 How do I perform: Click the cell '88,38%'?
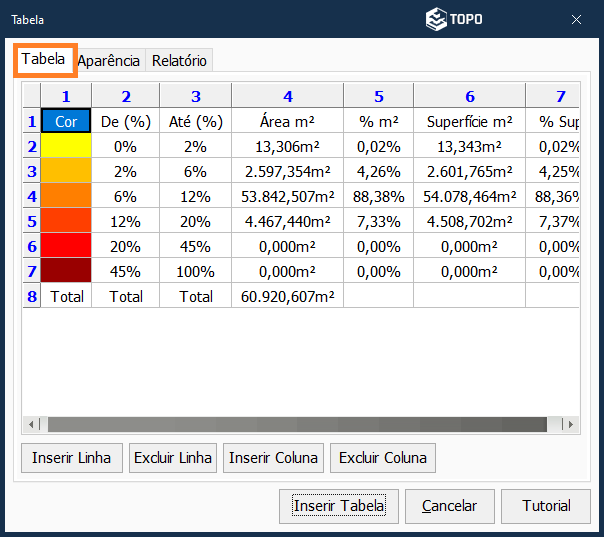pos(379,196)
